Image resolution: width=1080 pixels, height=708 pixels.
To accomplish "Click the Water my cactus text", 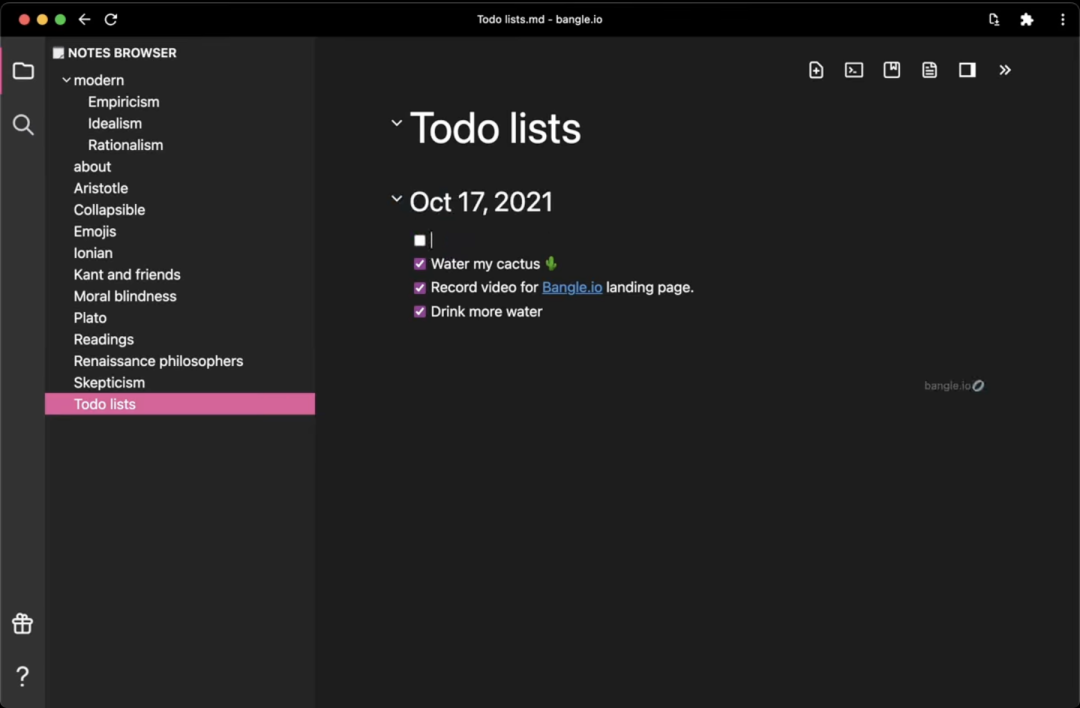I will [x=485, y=264].
